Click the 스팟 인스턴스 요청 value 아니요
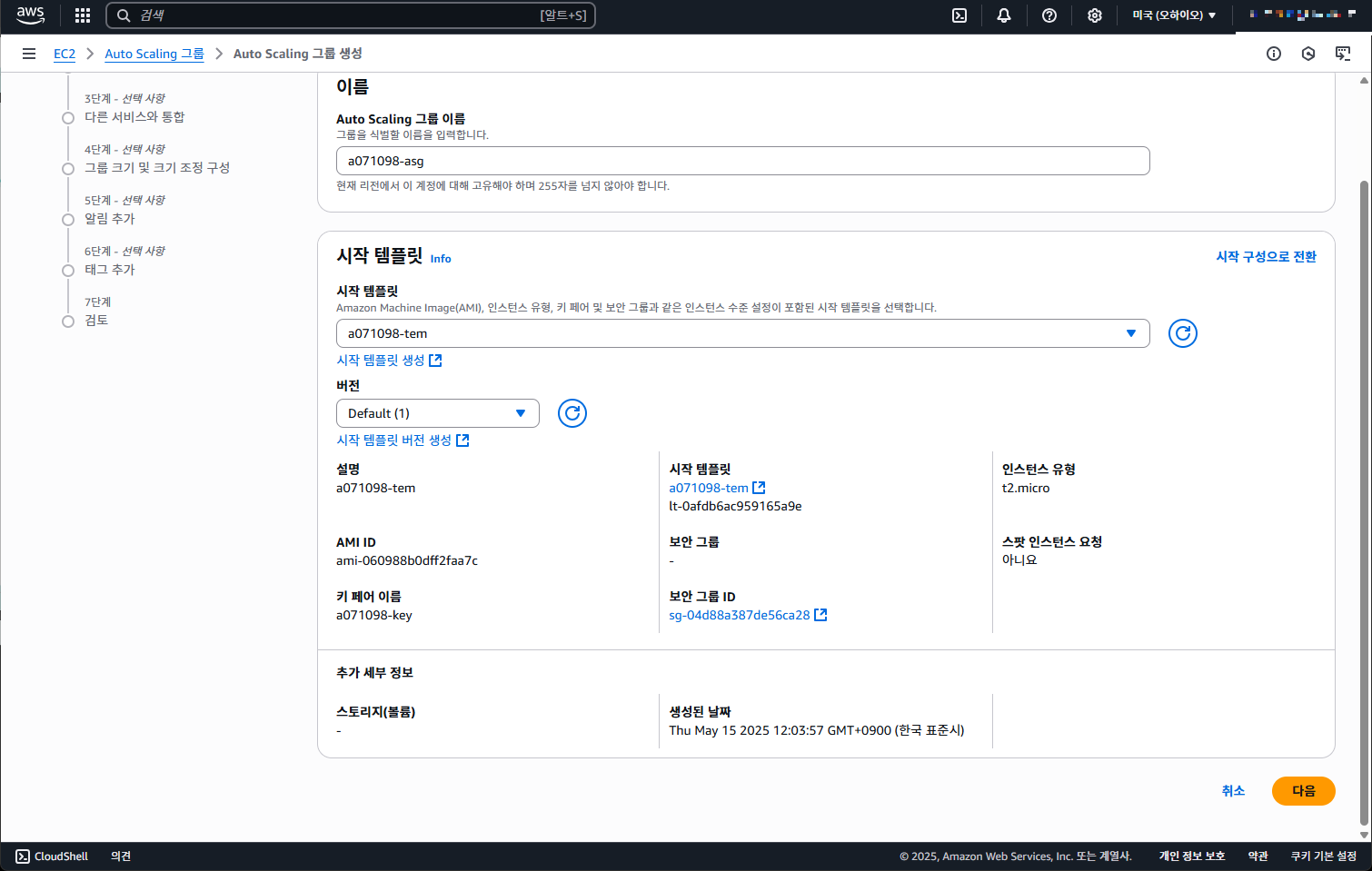 click(1019, 560)
